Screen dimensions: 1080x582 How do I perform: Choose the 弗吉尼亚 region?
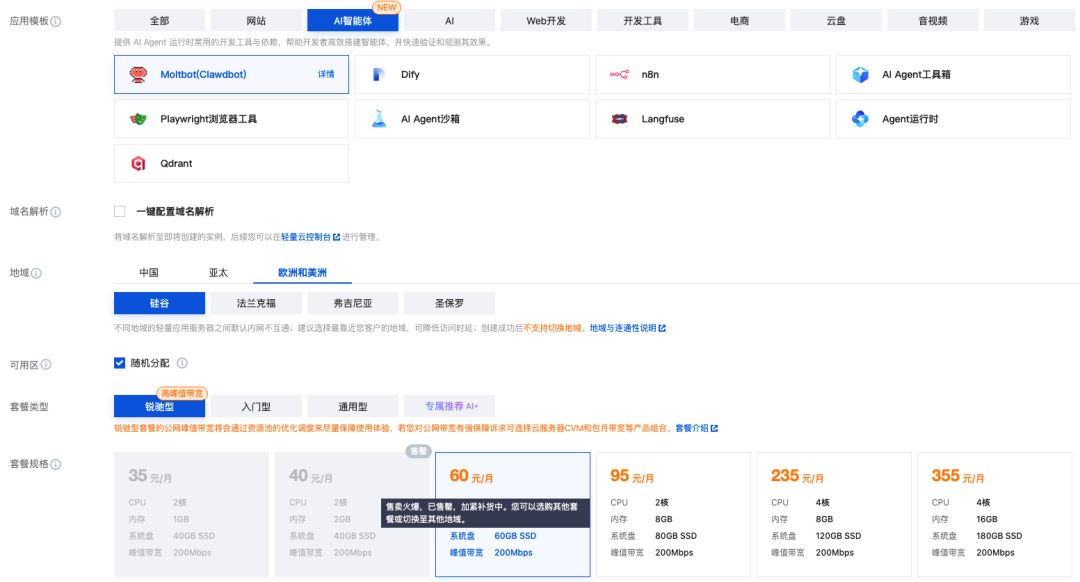(353, 303)
